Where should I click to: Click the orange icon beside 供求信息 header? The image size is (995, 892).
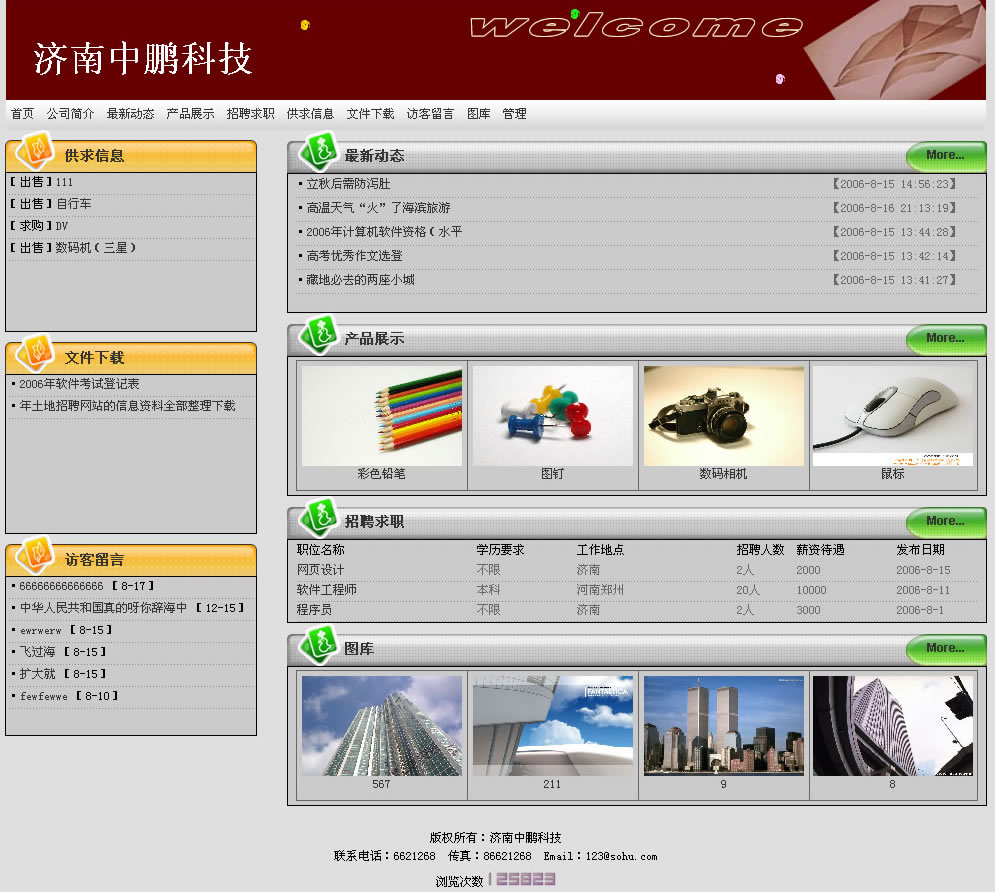point(37,151)
